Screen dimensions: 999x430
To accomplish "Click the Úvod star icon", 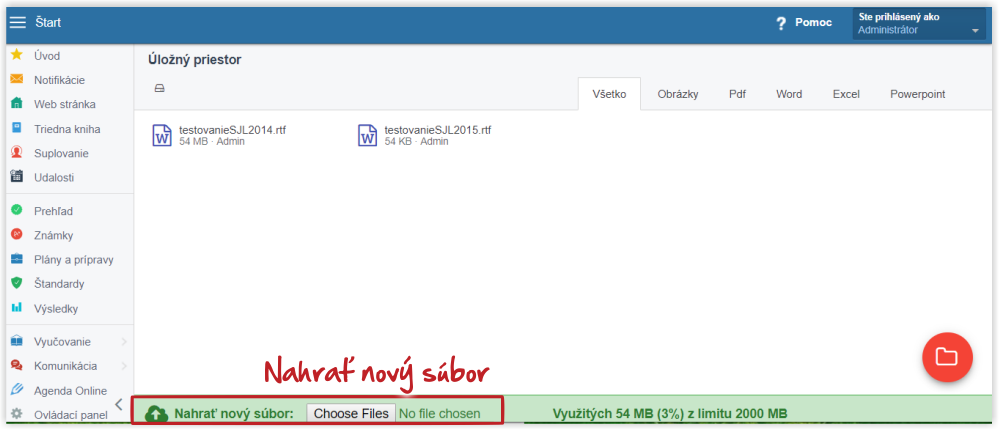I will (17, 55).
